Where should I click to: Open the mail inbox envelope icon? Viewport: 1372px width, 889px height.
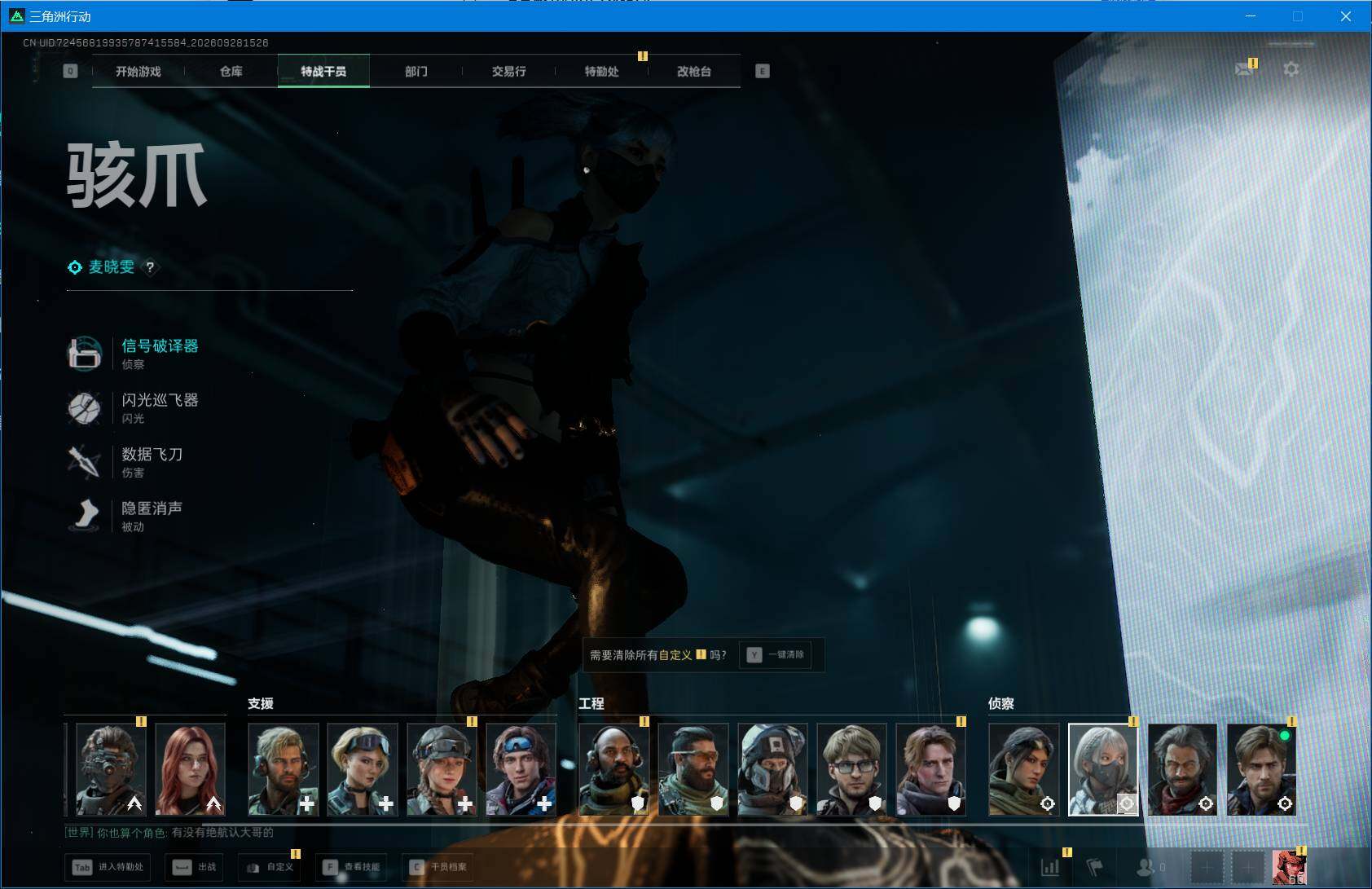tap(1243, 69)
